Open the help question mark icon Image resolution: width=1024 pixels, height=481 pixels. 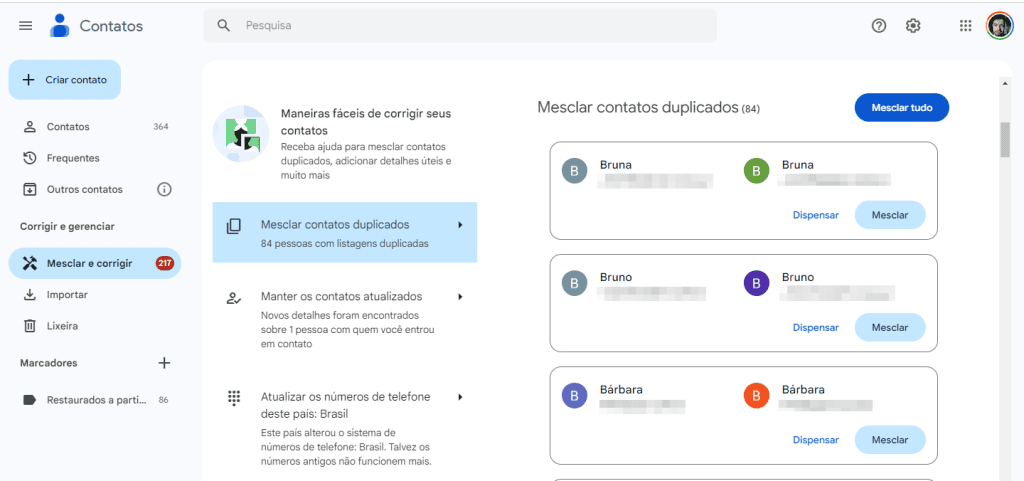pyautogui.click(x=879, y=26)
